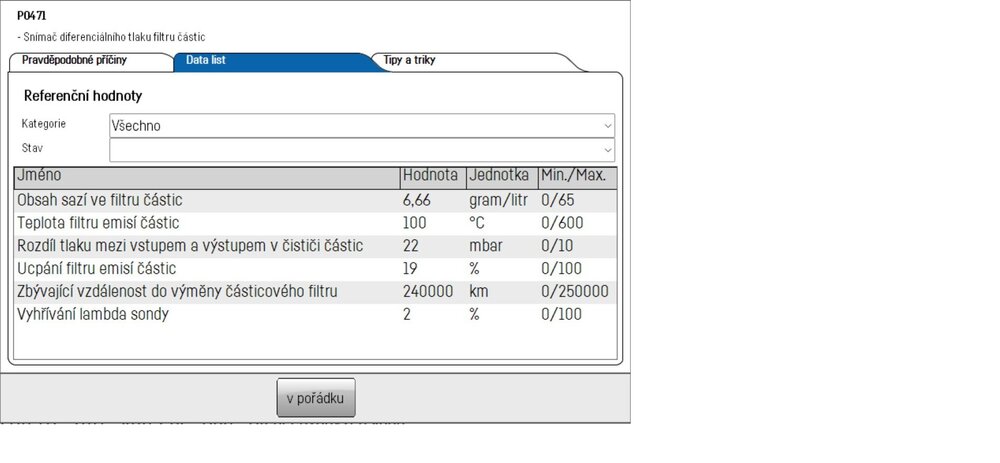This screenshot has height=463, width=1000.
Task: Click the 22 mbar pressure value cell
Action: (434, 246)
